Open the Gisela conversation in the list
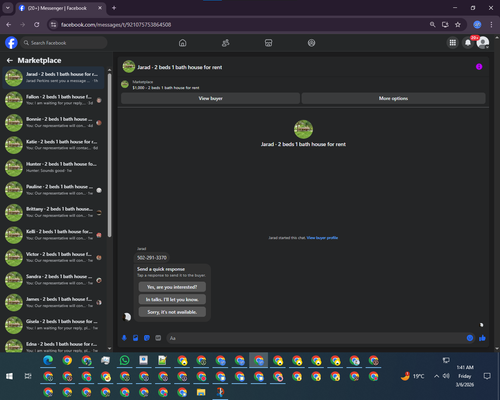This screenshot has width=500, height=400. click(x=53, y=325)
